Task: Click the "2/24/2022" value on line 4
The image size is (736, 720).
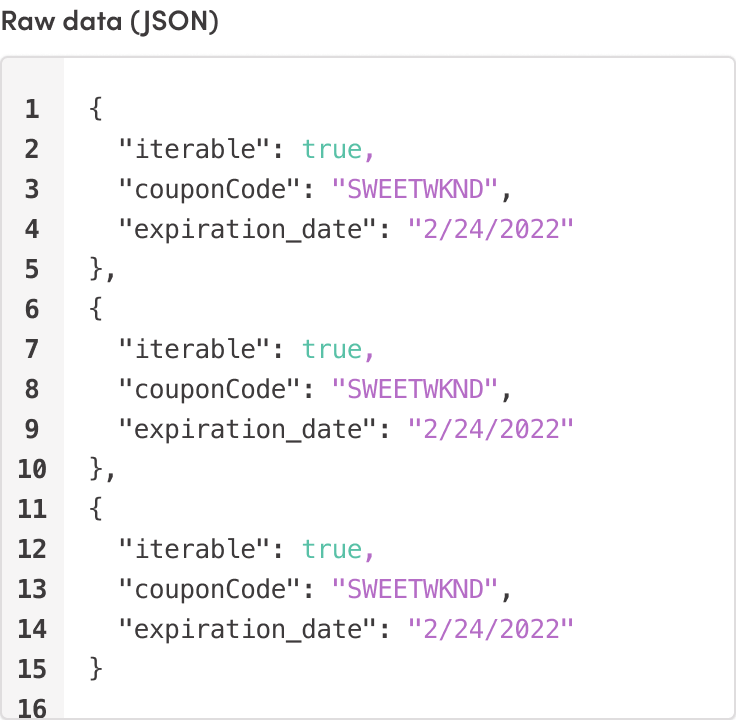Action: tap(491, 229)
